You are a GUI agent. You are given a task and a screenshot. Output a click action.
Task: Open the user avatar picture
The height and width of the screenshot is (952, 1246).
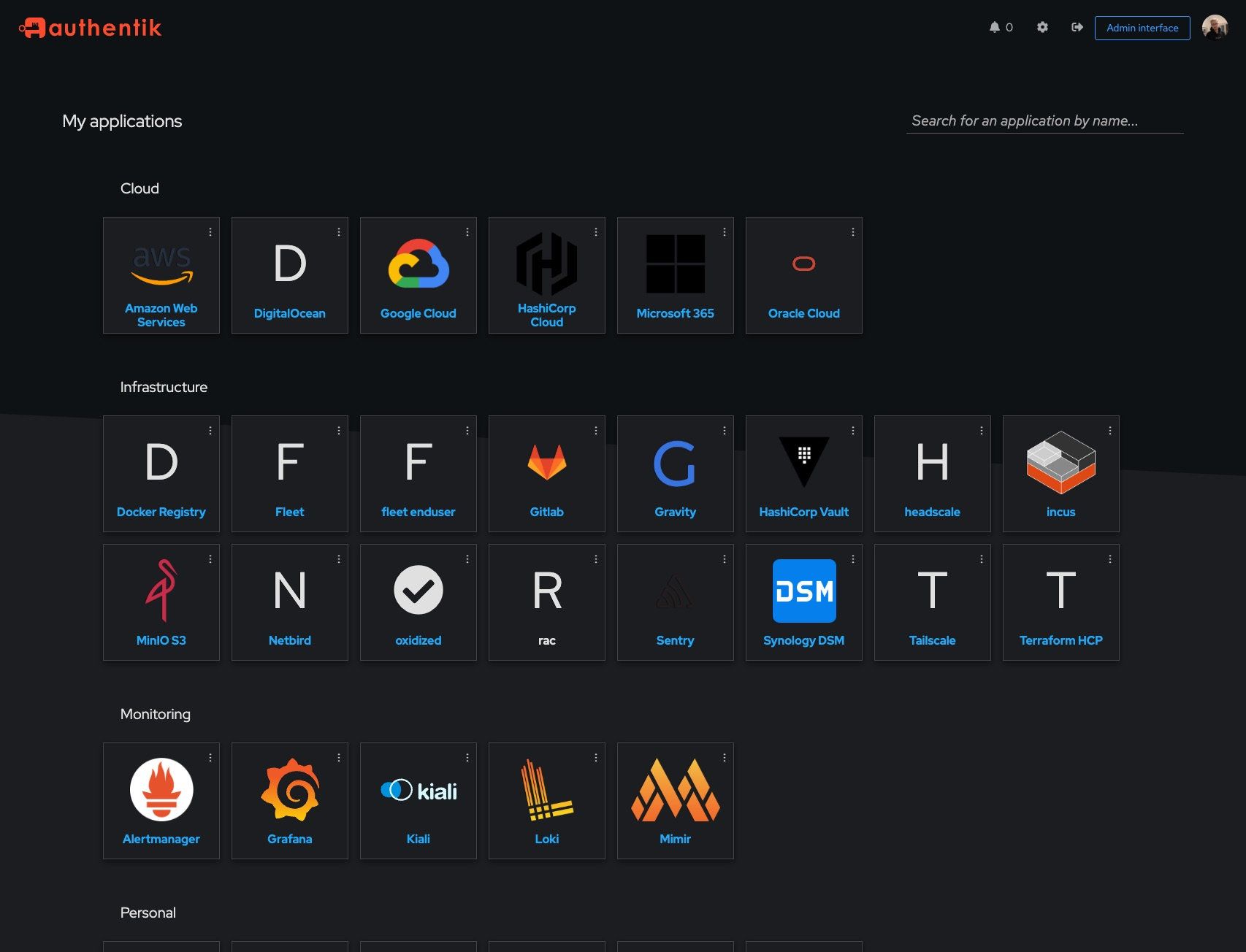(1215, 28)
